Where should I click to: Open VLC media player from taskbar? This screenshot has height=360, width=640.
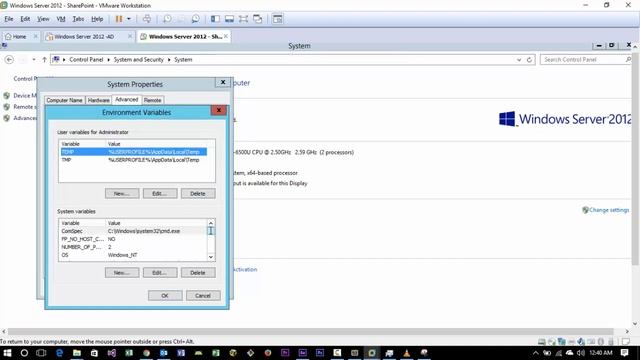(x=407, y=353)
